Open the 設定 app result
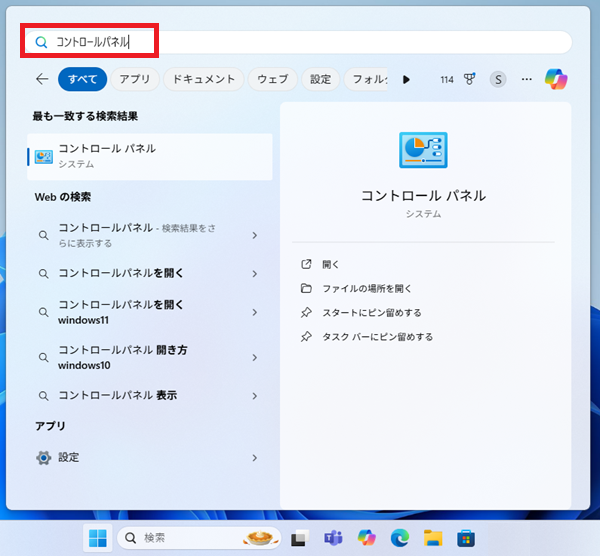The width and height of the screenshot is (600, 556). click(x=150, y=457)
